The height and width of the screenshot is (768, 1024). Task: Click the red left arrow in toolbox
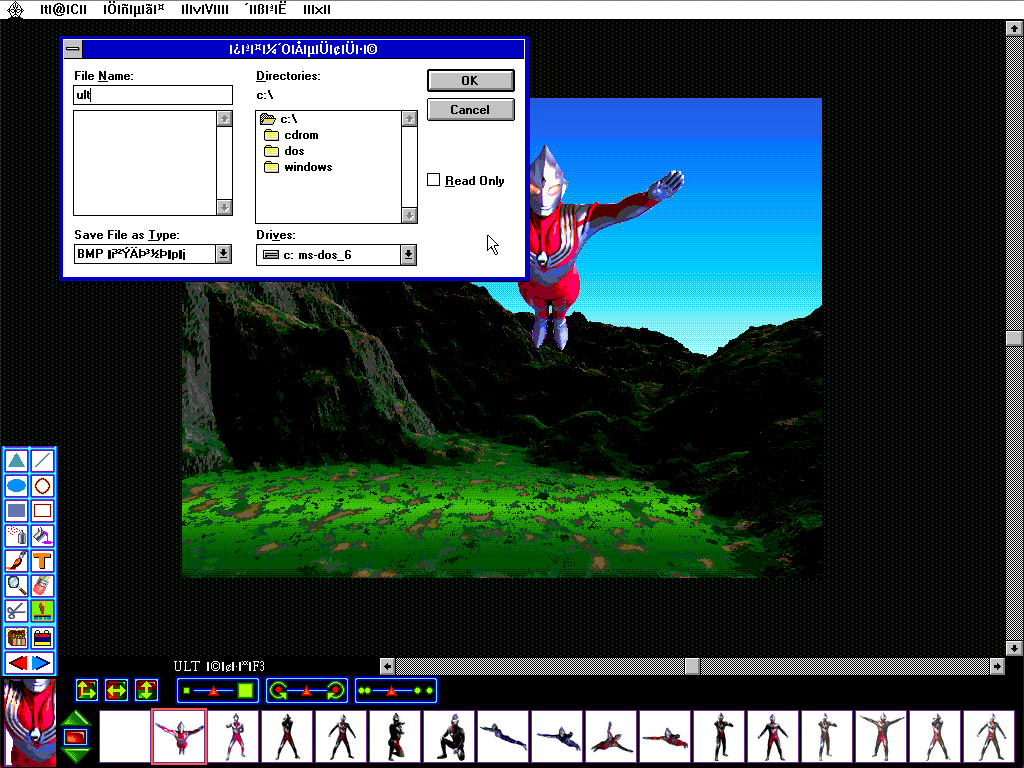[18, 663]
